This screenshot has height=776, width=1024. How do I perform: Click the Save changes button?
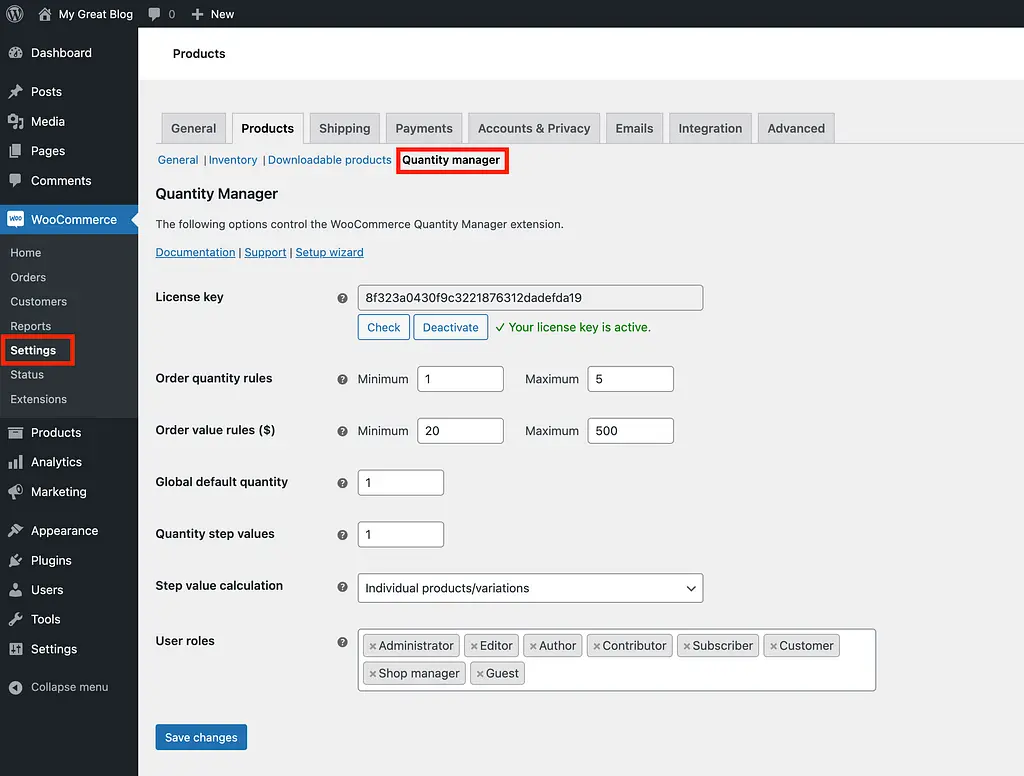point(201,737)
